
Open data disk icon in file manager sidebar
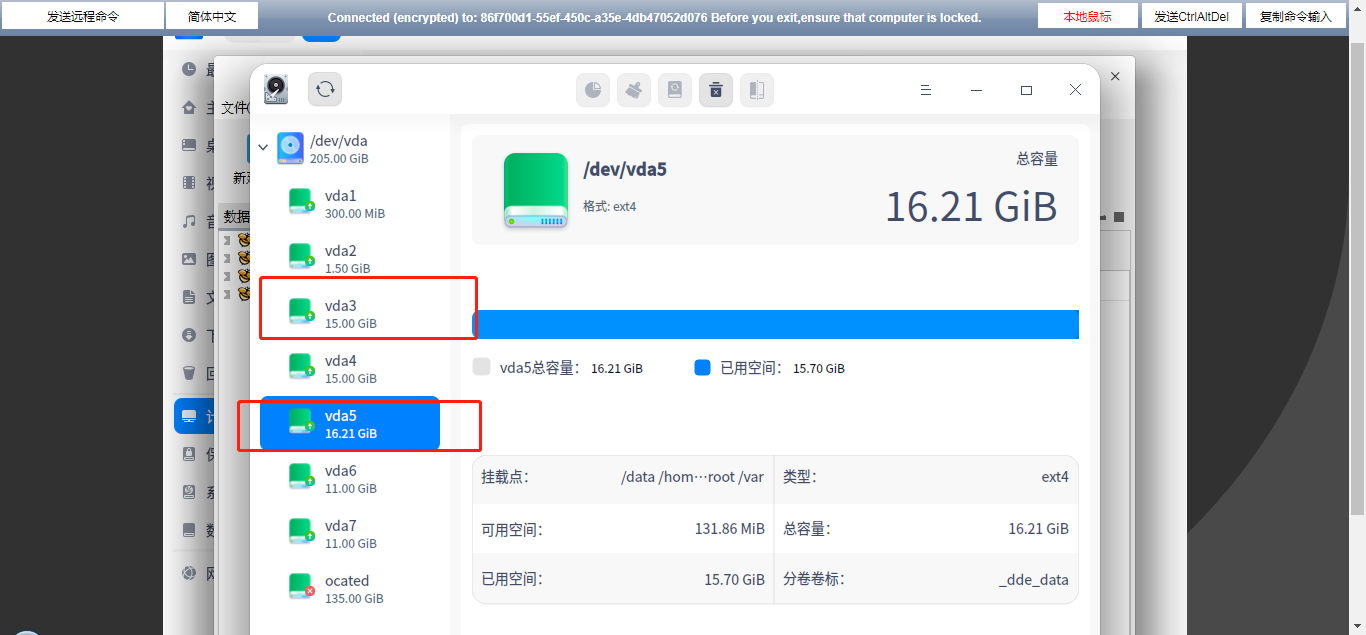(x=189, y=530)
